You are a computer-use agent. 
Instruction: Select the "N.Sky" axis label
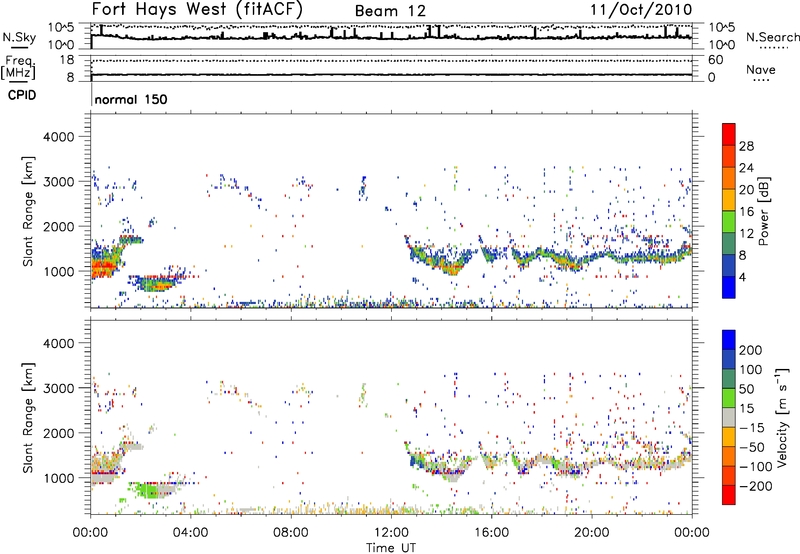[19, 37]
